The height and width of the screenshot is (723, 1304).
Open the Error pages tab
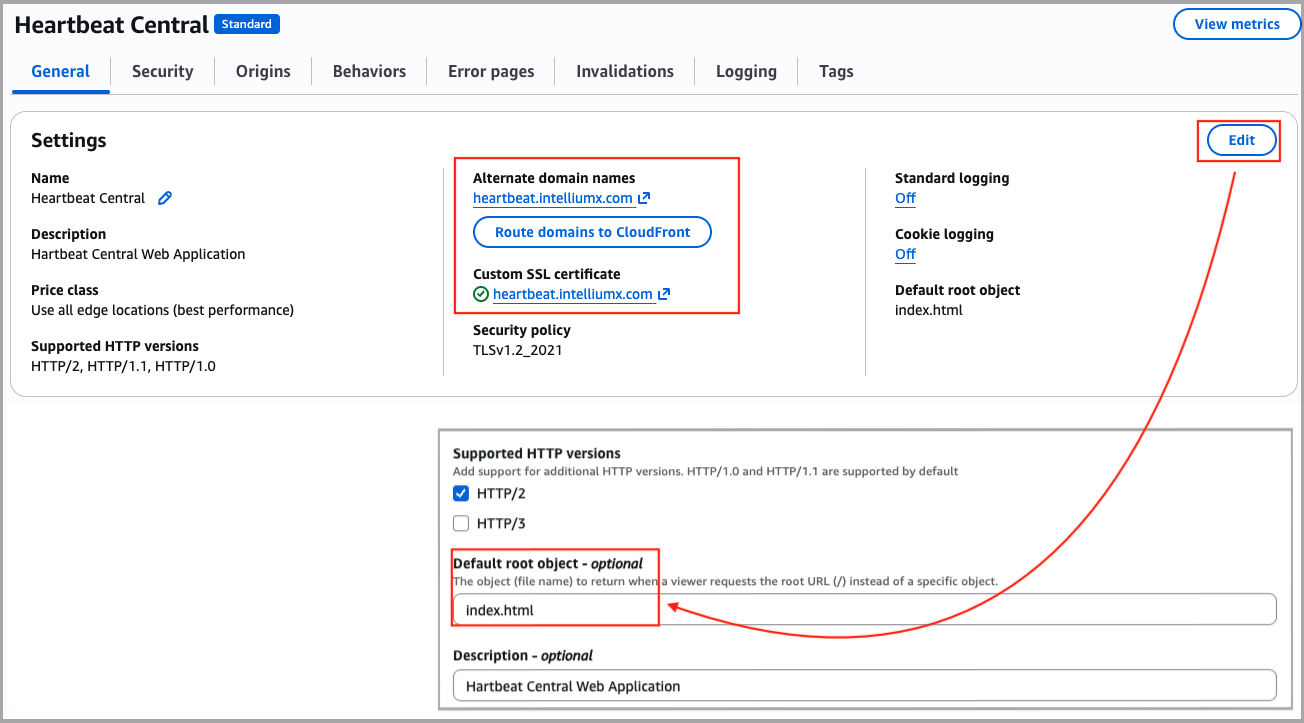491,71
